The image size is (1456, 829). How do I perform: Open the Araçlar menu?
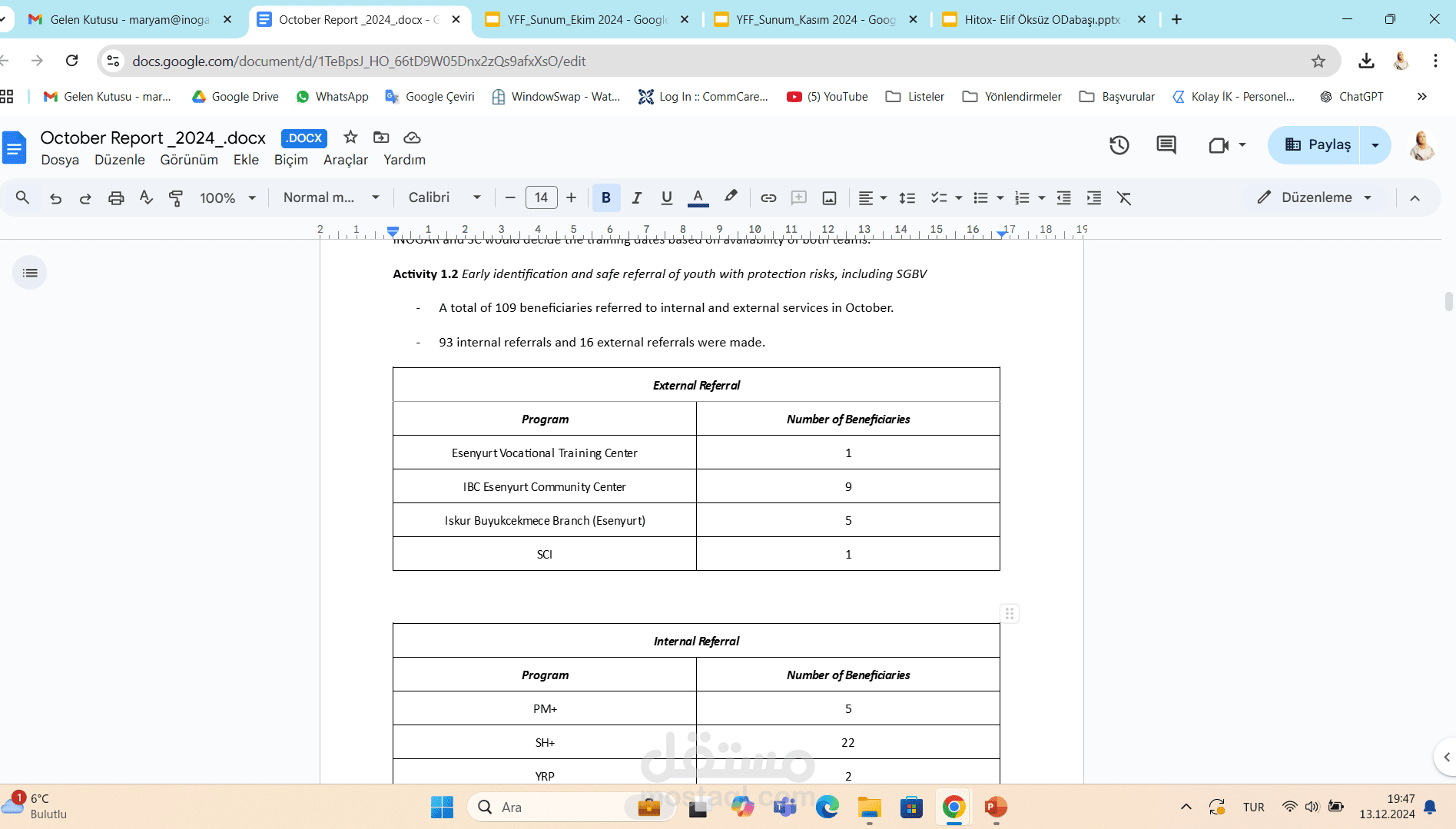pyautogui.click(x=346, y=160)
